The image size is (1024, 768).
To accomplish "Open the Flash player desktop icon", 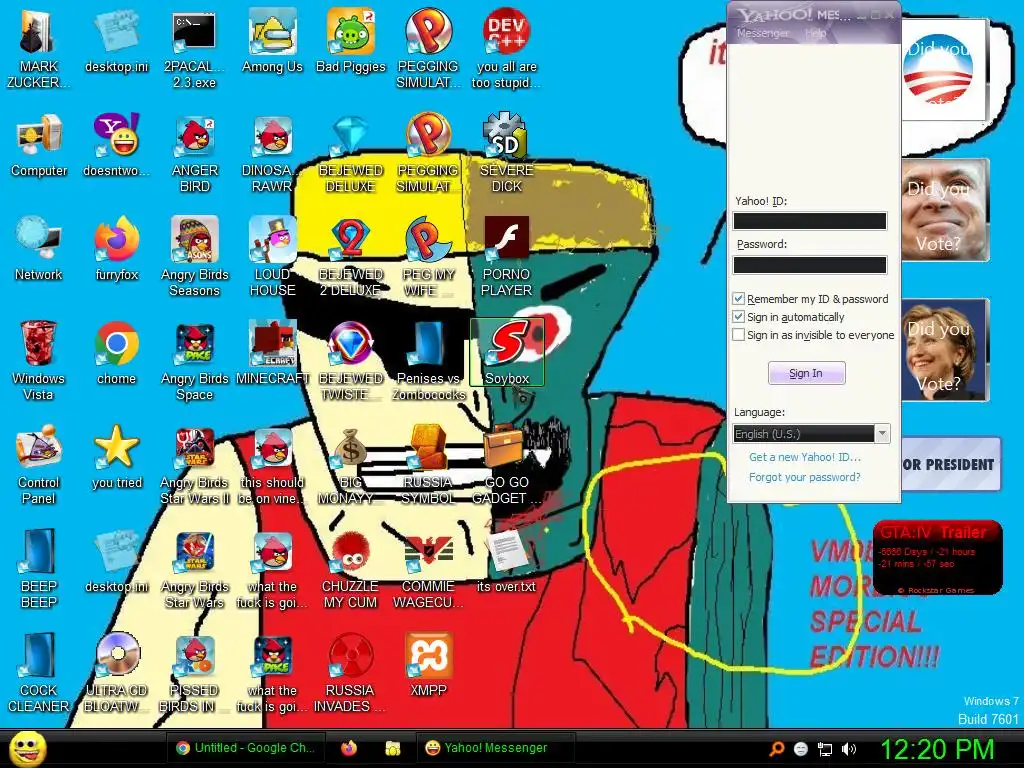I will (x=507, y=257).
